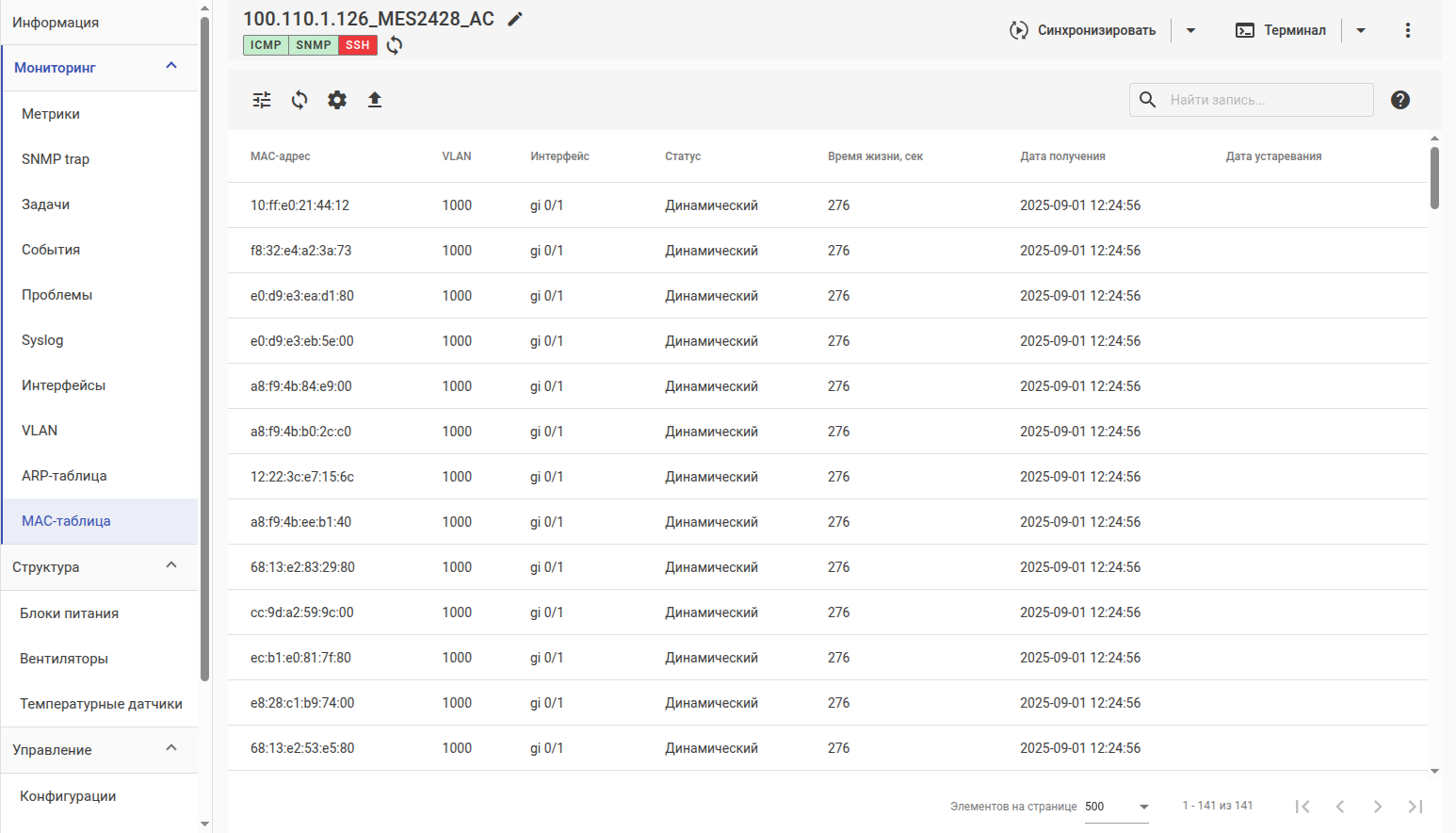Open table gear settings
This screenshot has width=1456, height=833.
click(337, 100)
